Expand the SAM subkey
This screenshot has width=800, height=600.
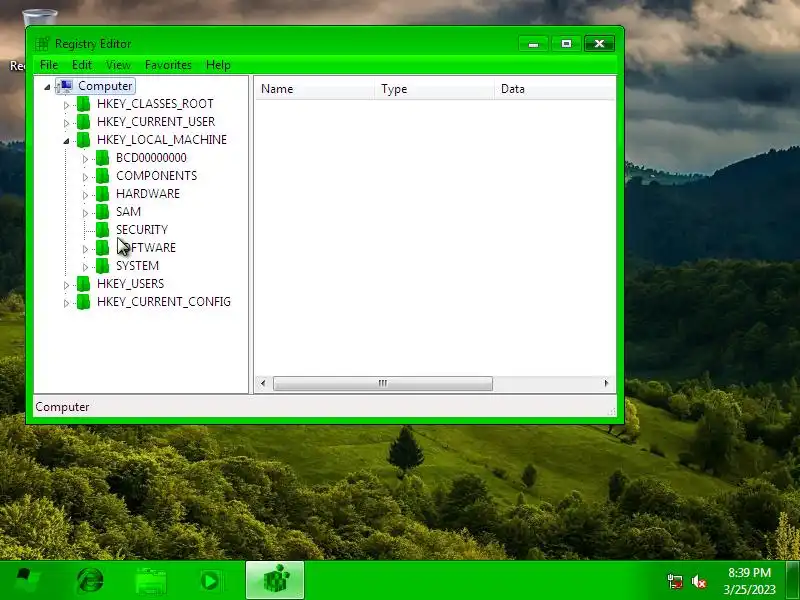tap(85, 213)
